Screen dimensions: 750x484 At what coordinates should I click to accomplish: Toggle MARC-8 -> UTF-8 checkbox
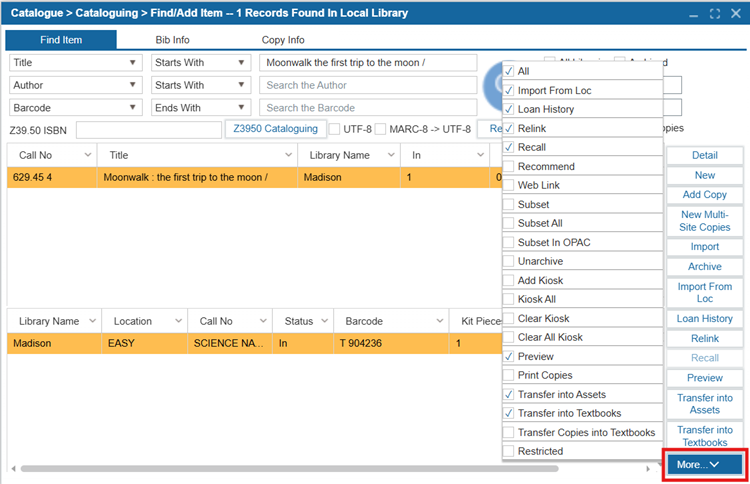coord(380,129)
